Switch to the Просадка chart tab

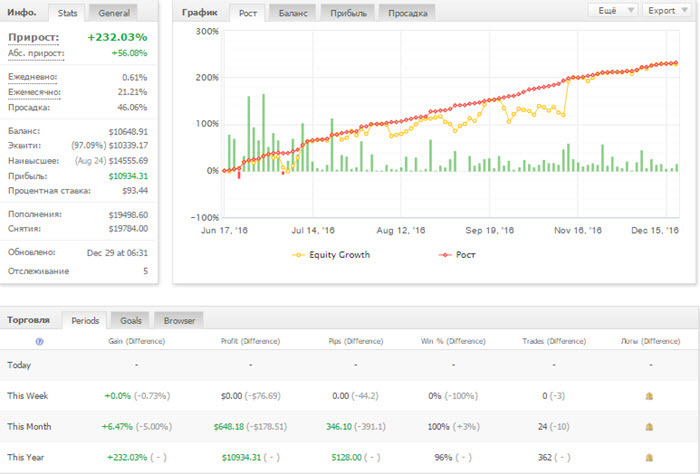click(x=407, y=13)
